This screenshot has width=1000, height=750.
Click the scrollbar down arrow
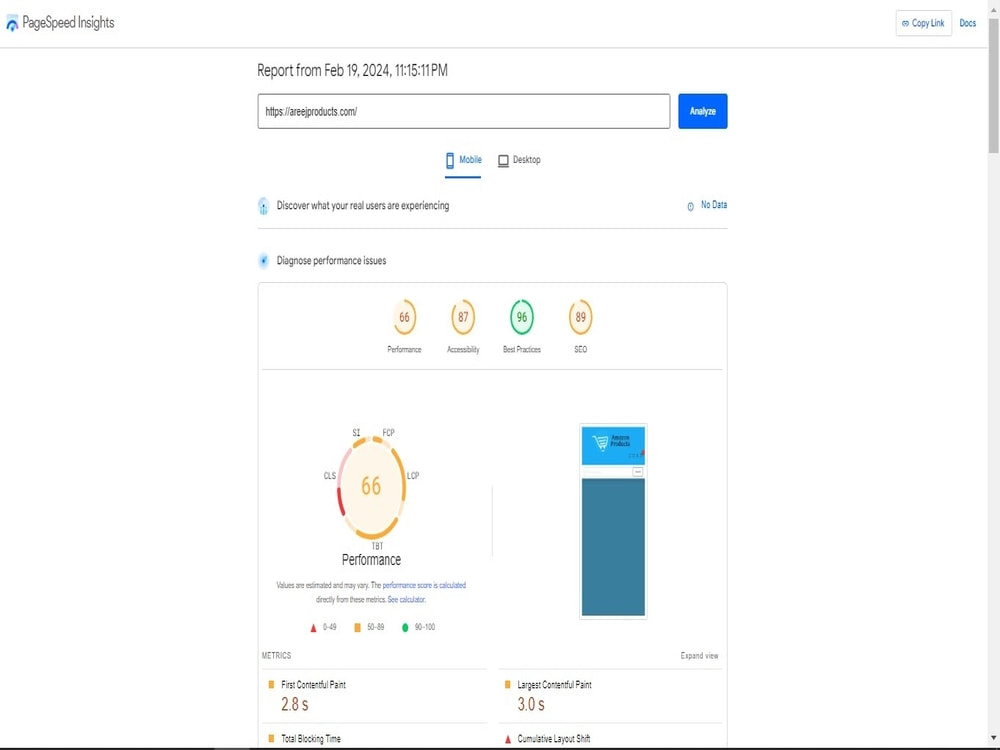[994, 738]
